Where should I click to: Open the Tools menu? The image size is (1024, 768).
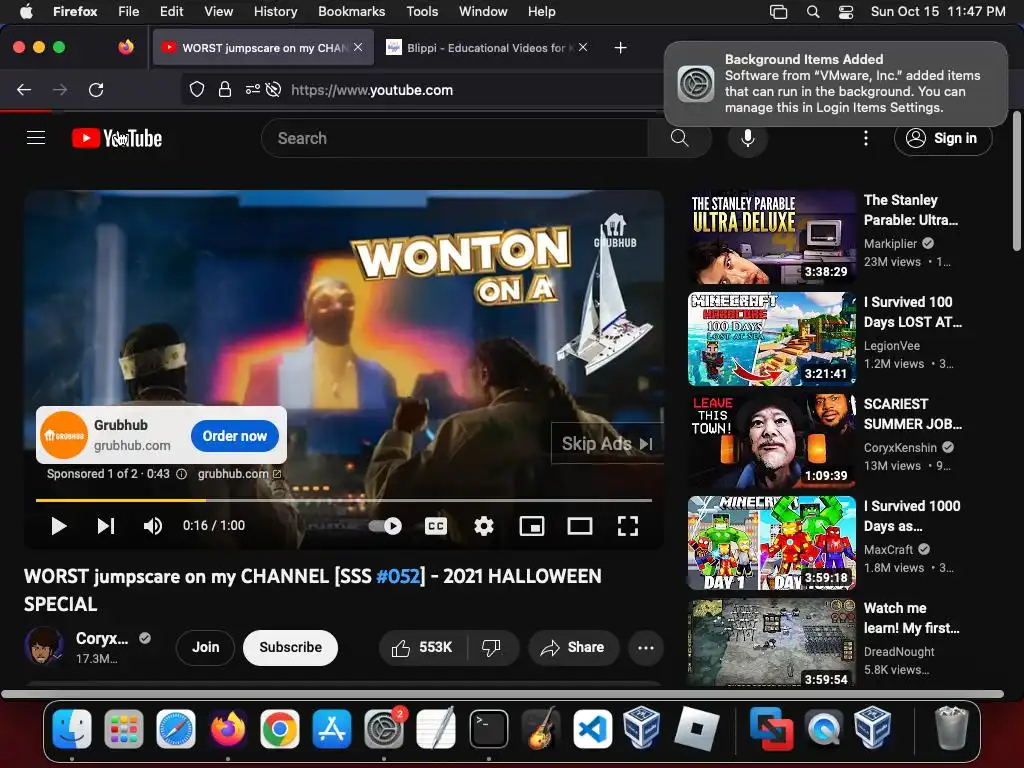(x=422, y=11)
